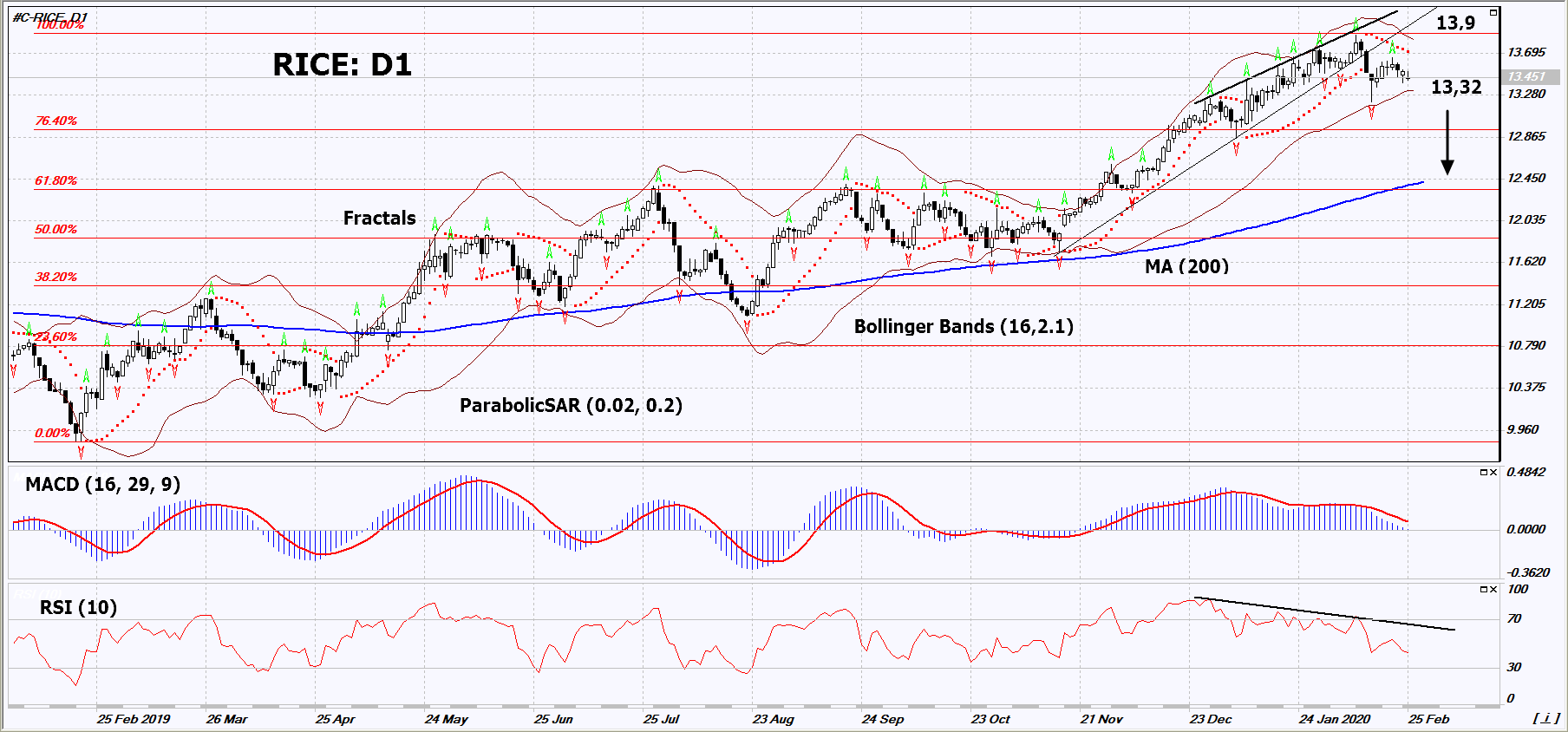Maximize the MACD indicator subwindow
The height and width of the screenshot is (732, 1568).
(1483, 473)
